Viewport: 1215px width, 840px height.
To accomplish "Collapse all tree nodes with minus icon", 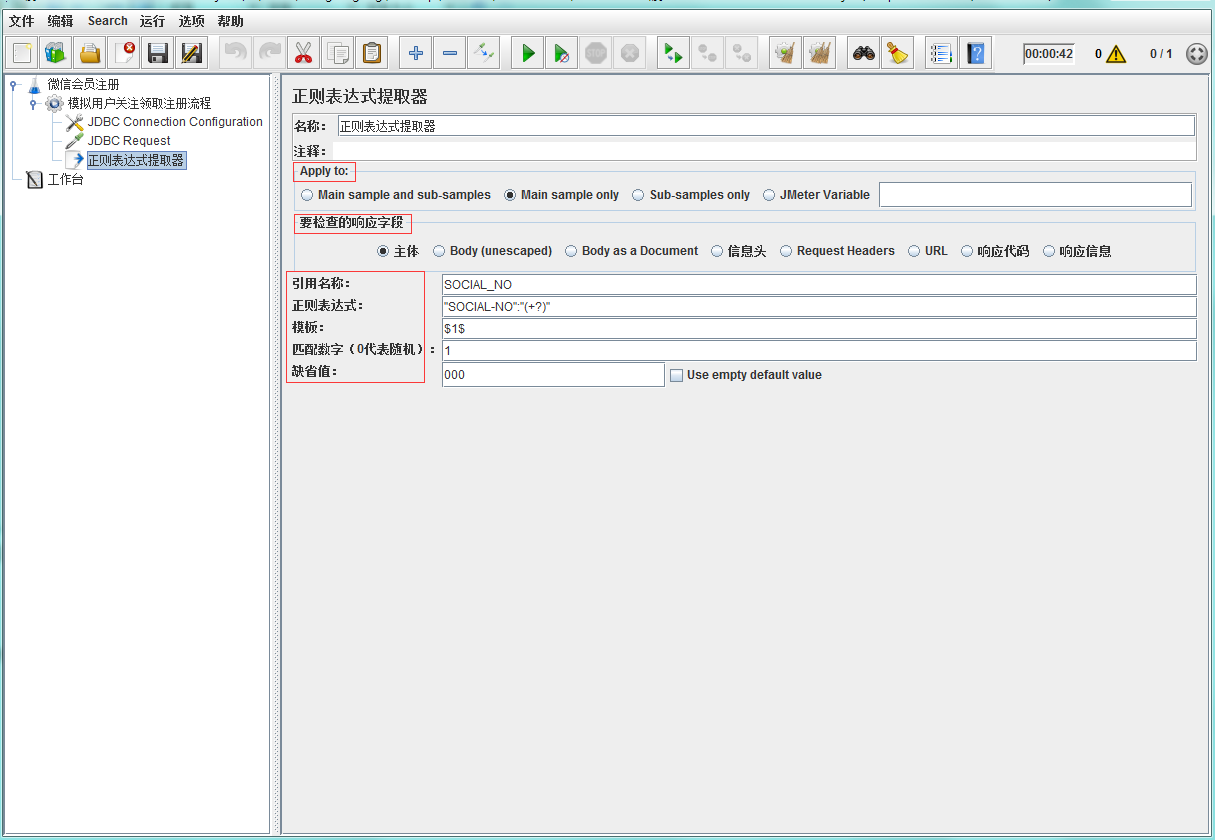I will [450, 53].
